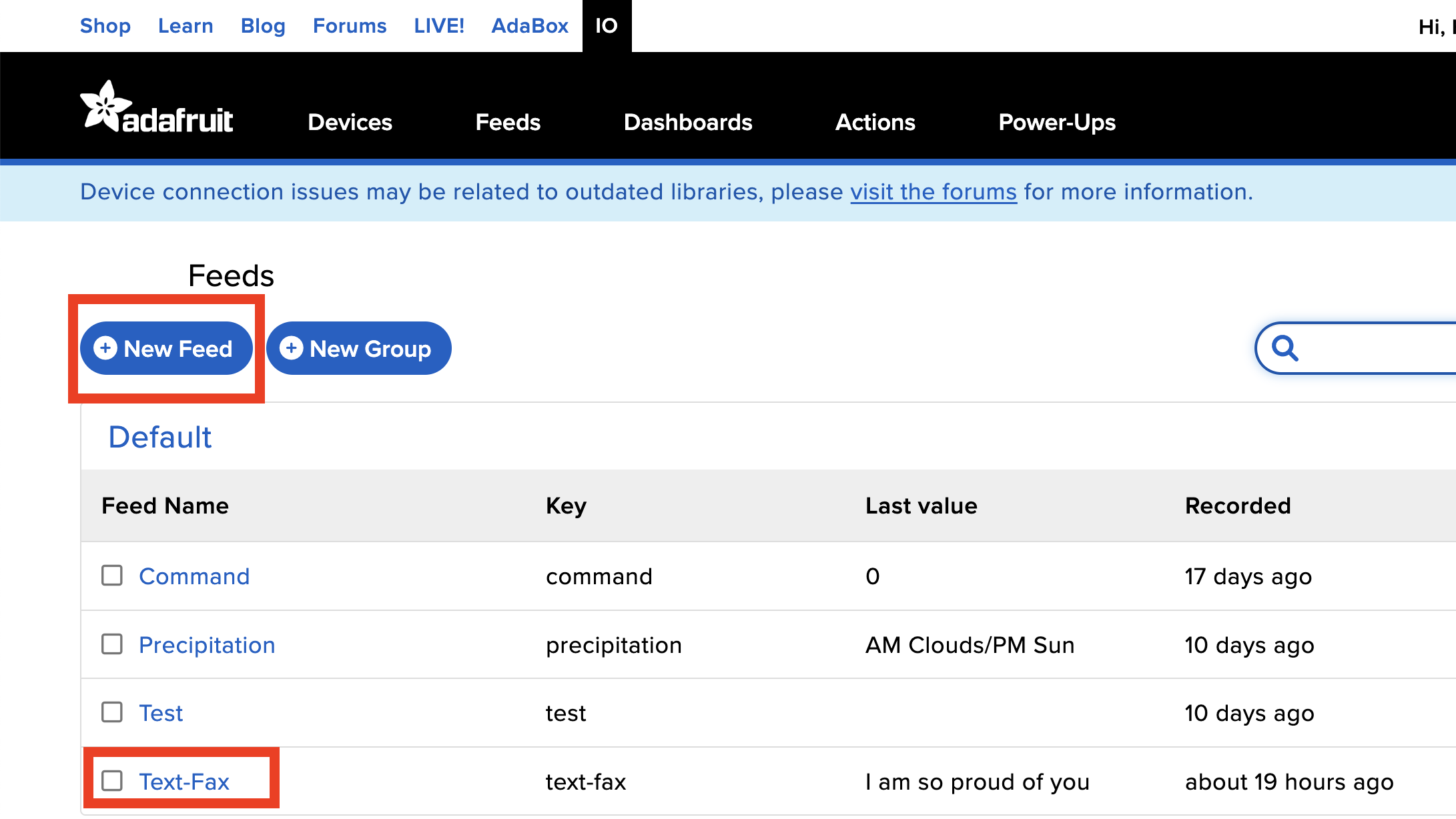Open the Devices menu
The height and width of the screenshot is (819, 1456).
(x=351, y=122)
